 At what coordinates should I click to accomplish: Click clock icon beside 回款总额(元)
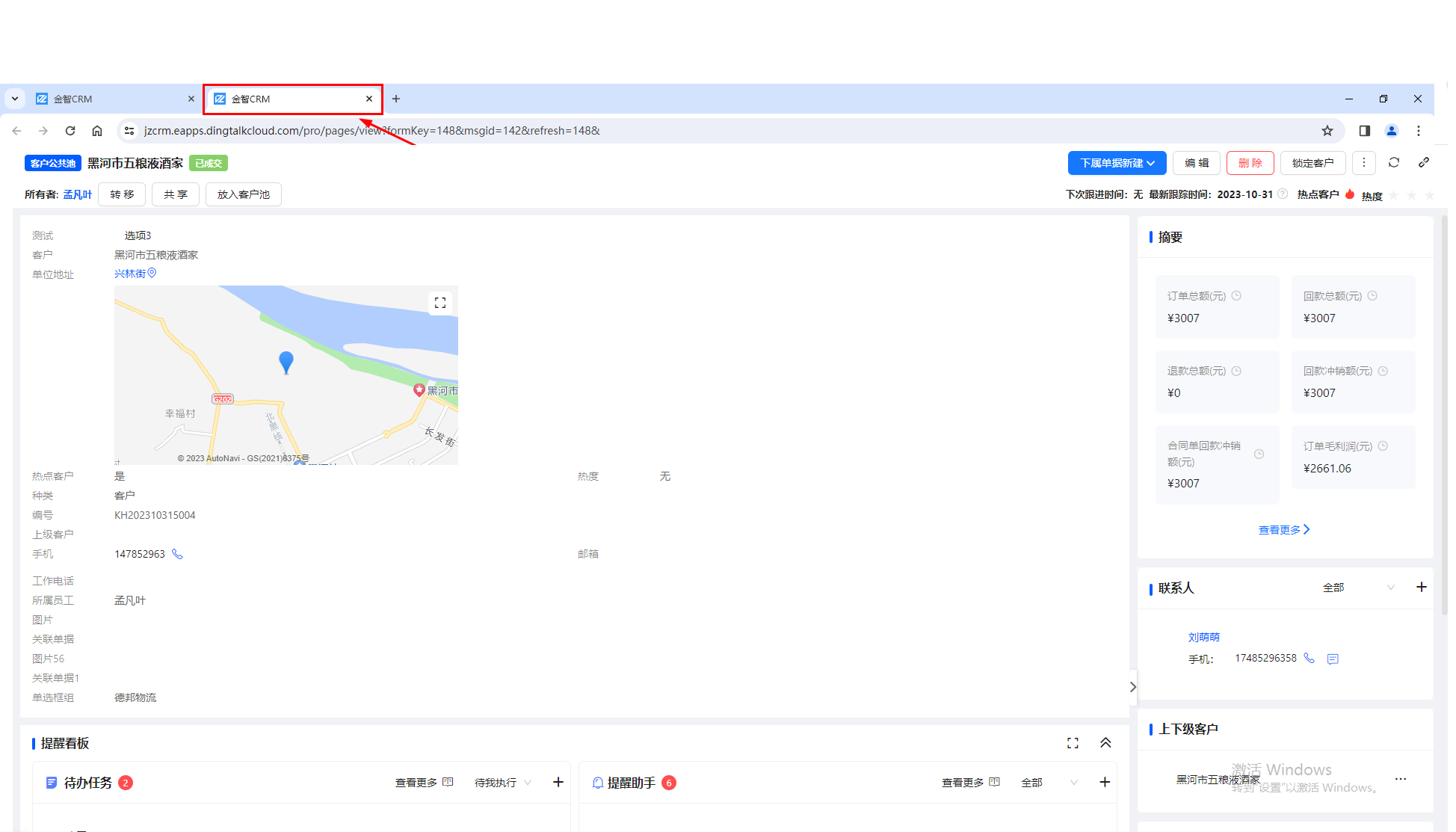pos(1372,296)
